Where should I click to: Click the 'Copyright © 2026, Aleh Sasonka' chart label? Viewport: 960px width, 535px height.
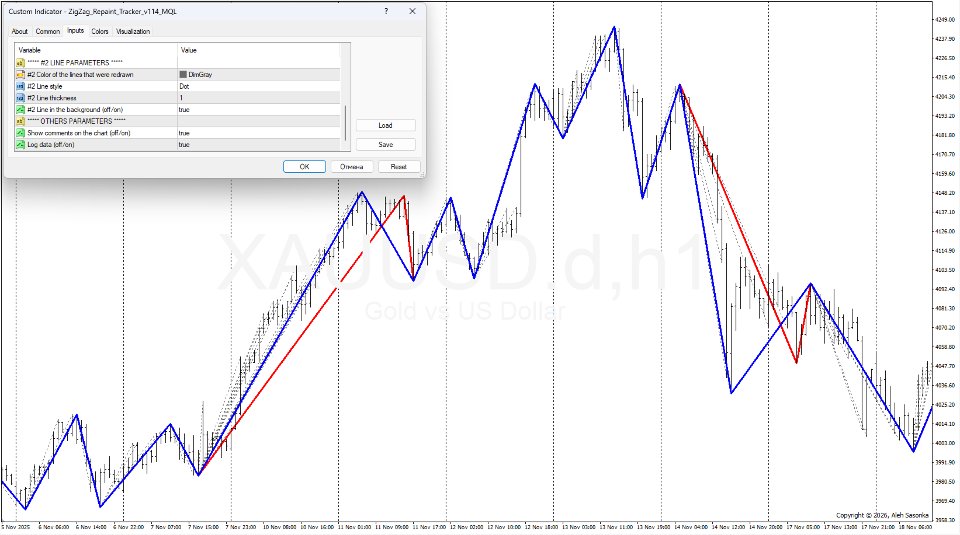click(882, 515)
